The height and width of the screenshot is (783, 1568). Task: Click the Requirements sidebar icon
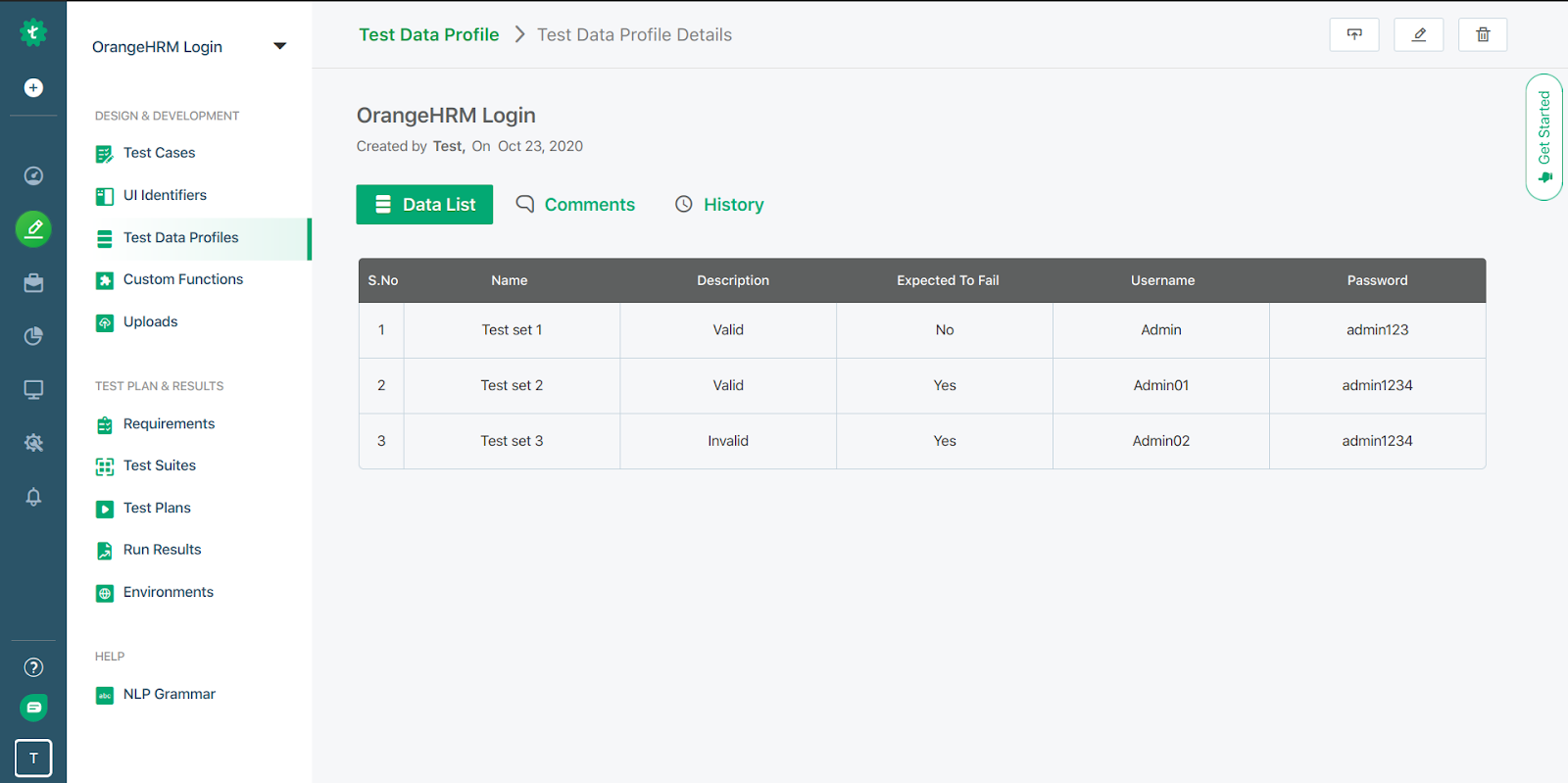[x=105, y=424]
